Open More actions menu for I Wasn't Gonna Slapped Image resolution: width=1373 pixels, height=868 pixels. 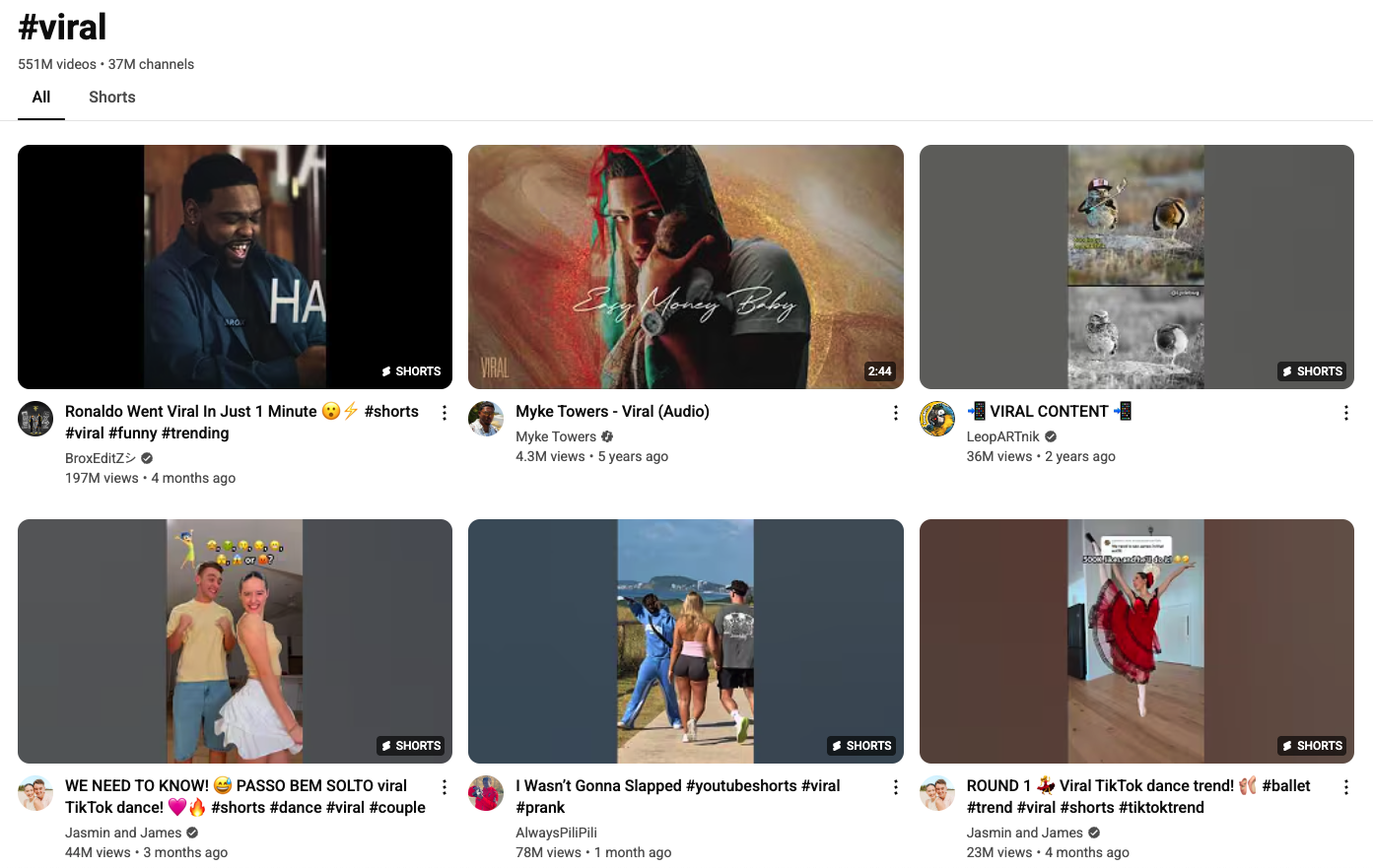click(896, 787)
